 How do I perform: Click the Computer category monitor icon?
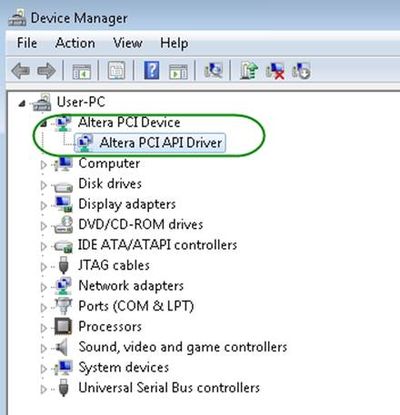point(63,164)
